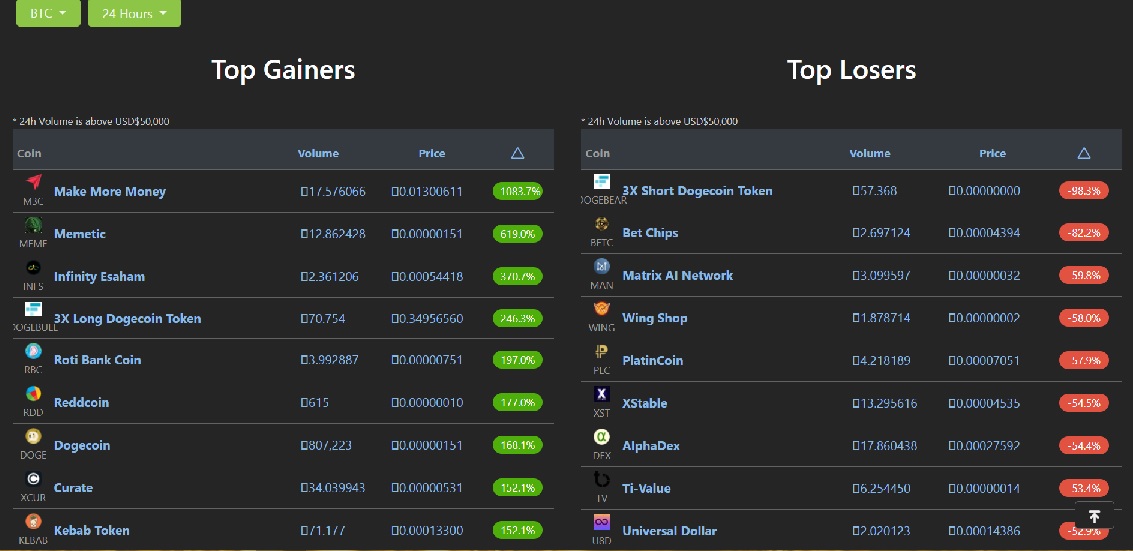This screenshot has width=1133, height=551.
Task: Click the 619.0% gain badge
Action: tap(518, 234)
